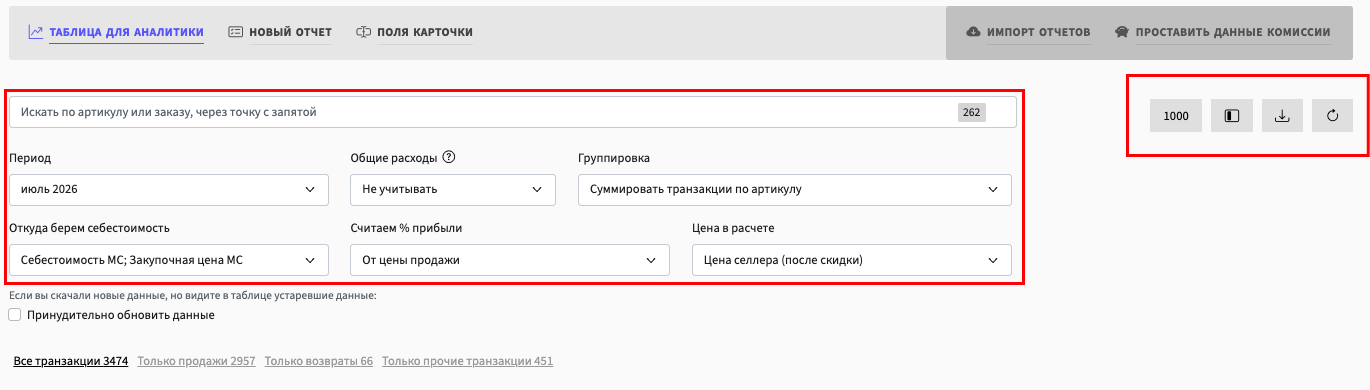Click the Поля карточки icon
This screenshot has height=390, width=1370.
pyautogui.click(x=363, y=32)
